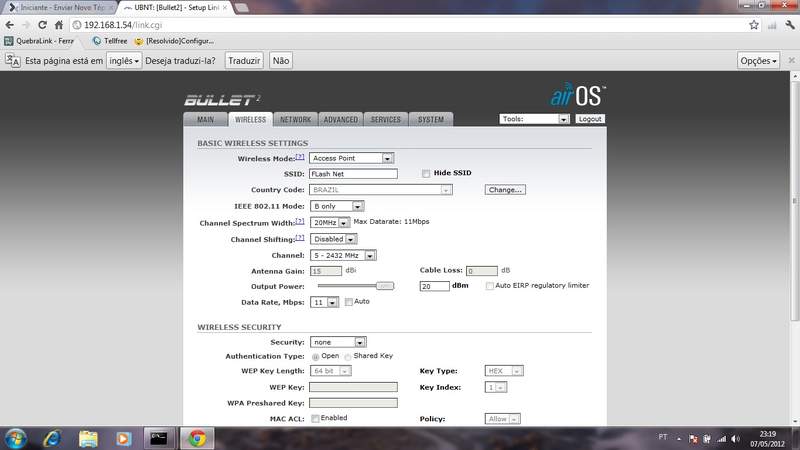Click the browser forward arrow
Viewport: 800px width, 450px height.
(26, 24)
